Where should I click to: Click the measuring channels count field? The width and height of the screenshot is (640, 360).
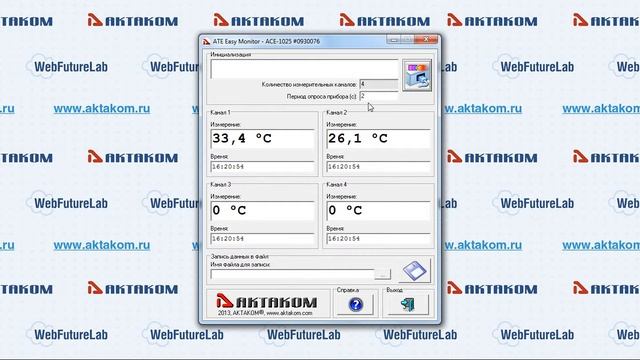coord(379,84)
